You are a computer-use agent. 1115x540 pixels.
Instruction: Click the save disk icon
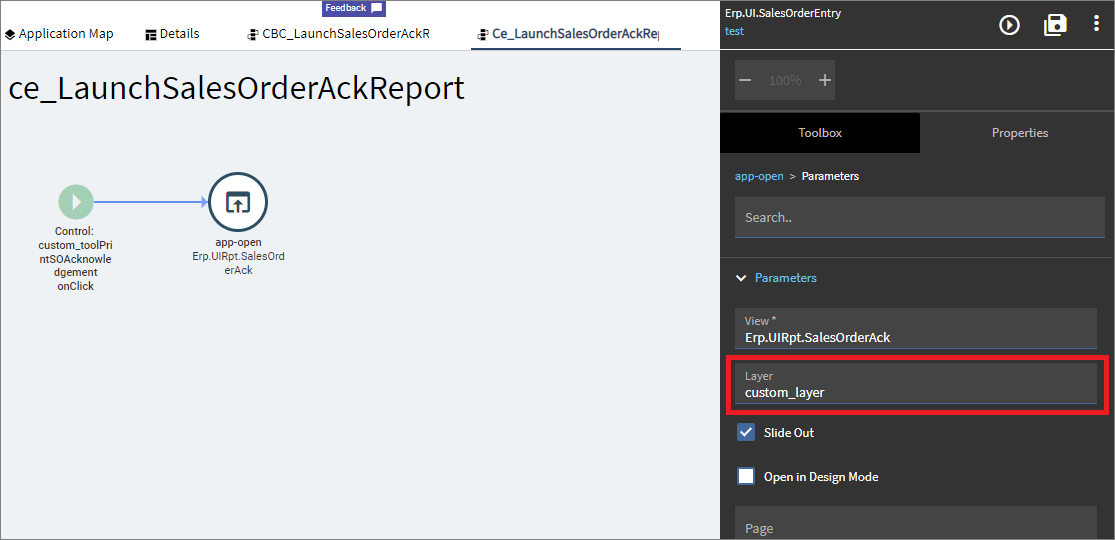point(1055,25)
